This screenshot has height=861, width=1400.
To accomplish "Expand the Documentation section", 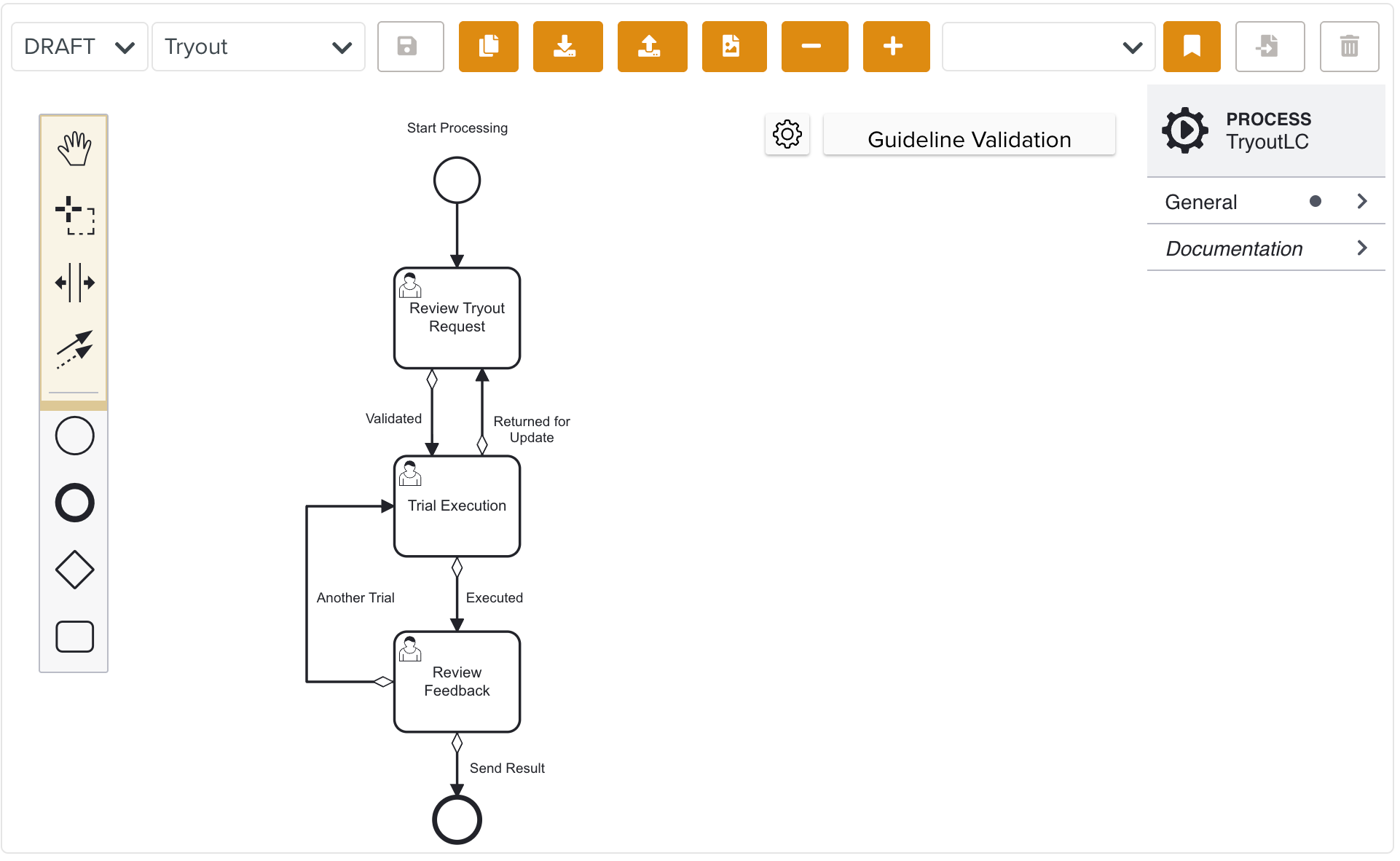I will (x=1265, y=248).
